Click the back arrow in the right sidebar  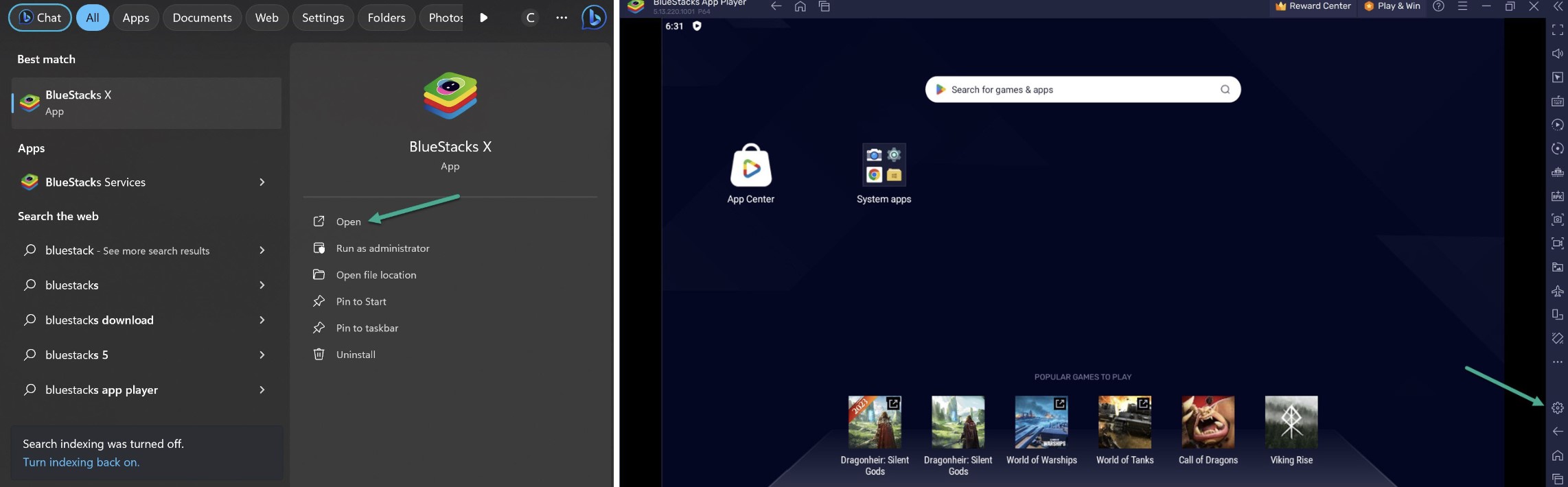pyautogui.click(x=1557, y=431)
